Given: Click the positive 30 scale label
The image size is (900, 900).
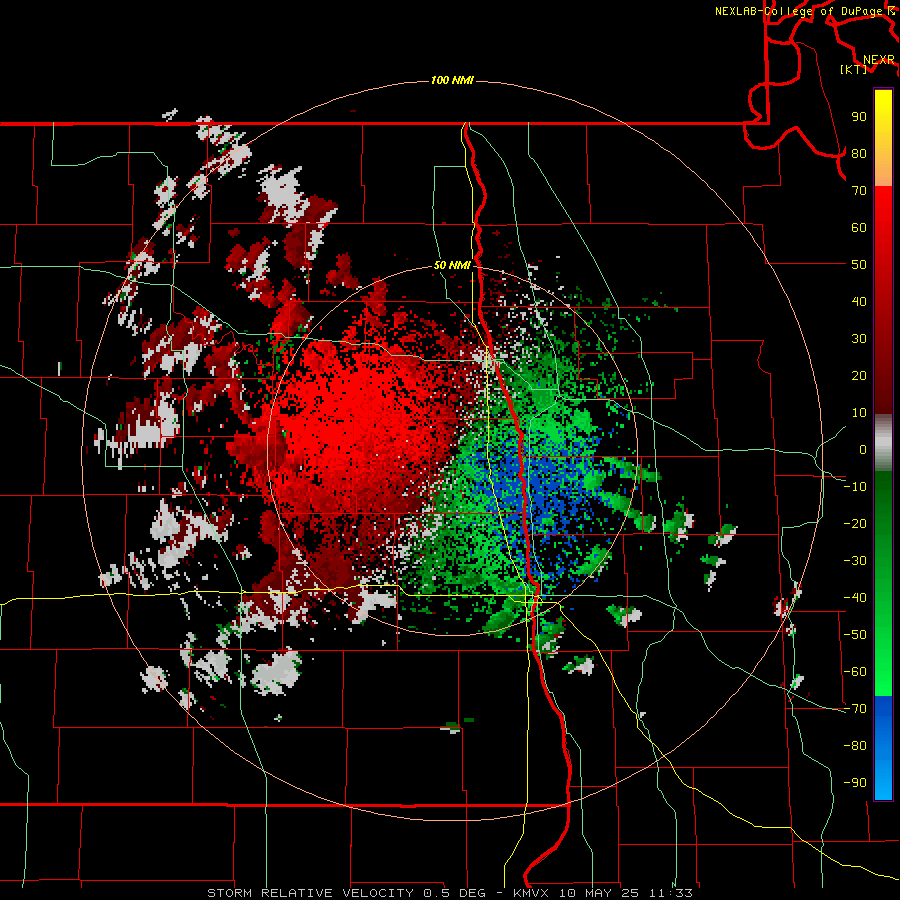Looking at the screenshot, I should pos(859,339).
